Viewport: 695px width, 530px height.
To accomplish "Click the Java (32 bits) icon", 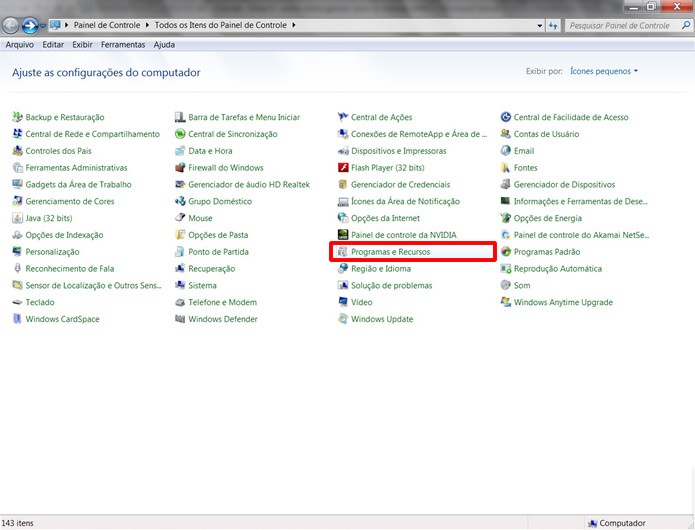I will (17, 218).
